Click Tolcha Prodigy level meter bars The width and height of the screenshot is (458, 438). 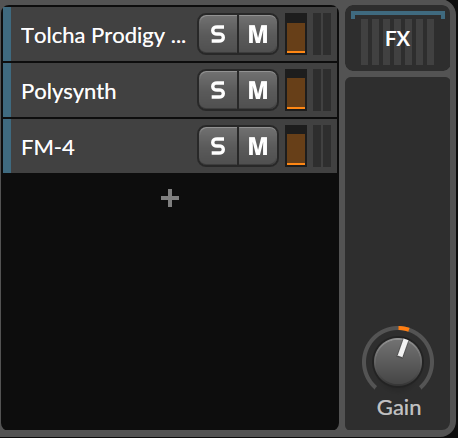322,34
